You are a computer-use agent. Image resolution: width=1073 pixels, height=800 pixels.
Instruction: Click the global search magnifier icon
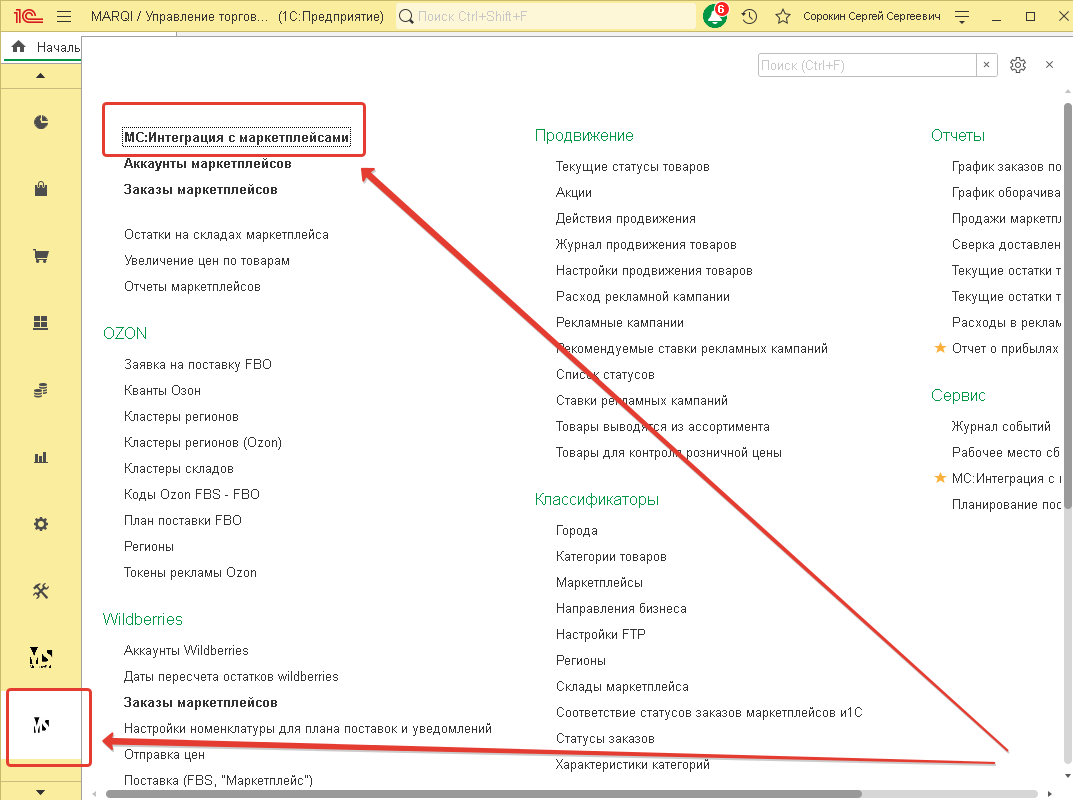(x=406, y=16)
